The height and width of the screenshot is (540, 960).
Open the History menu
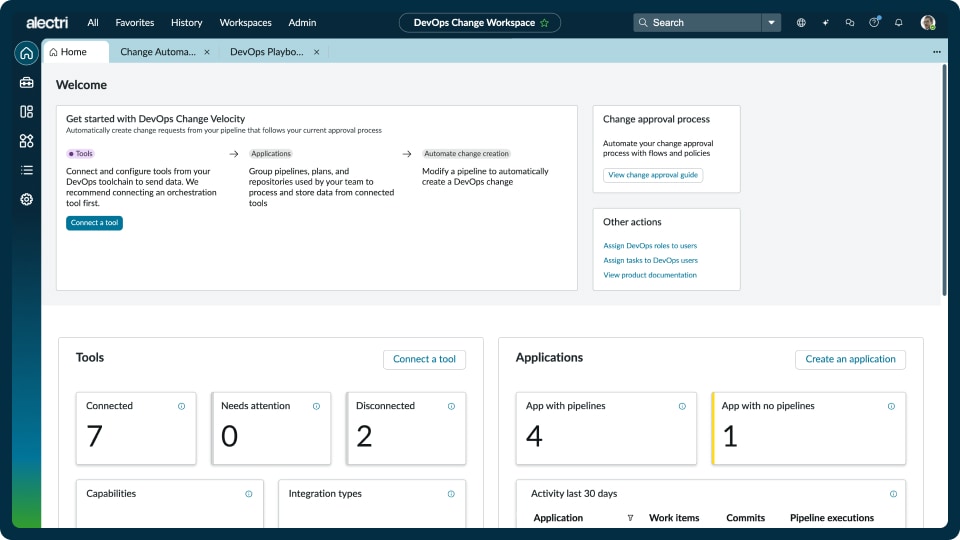(x=187, y=23)
